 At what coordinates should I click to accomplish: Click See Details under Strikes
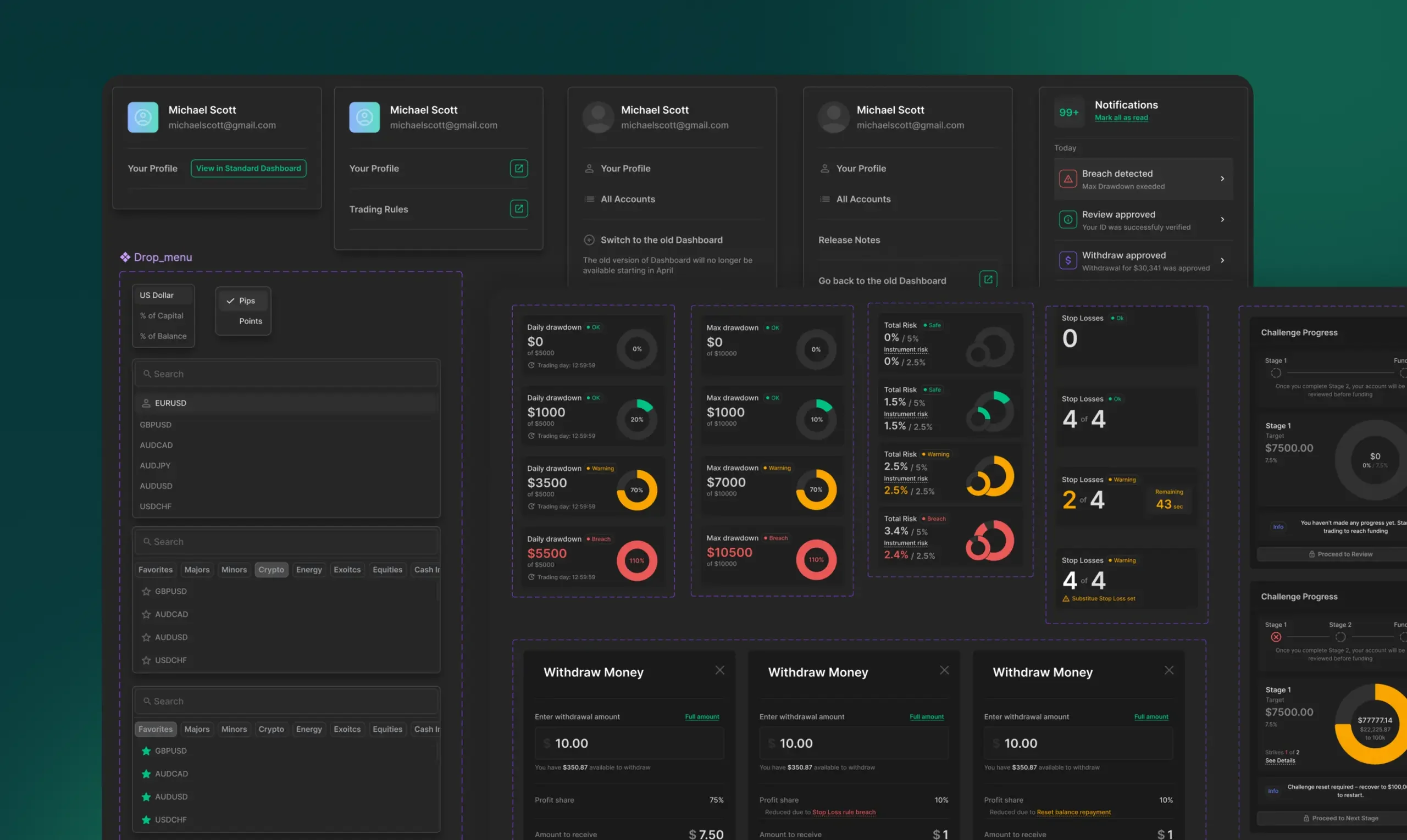click(x=1279, y=761)
